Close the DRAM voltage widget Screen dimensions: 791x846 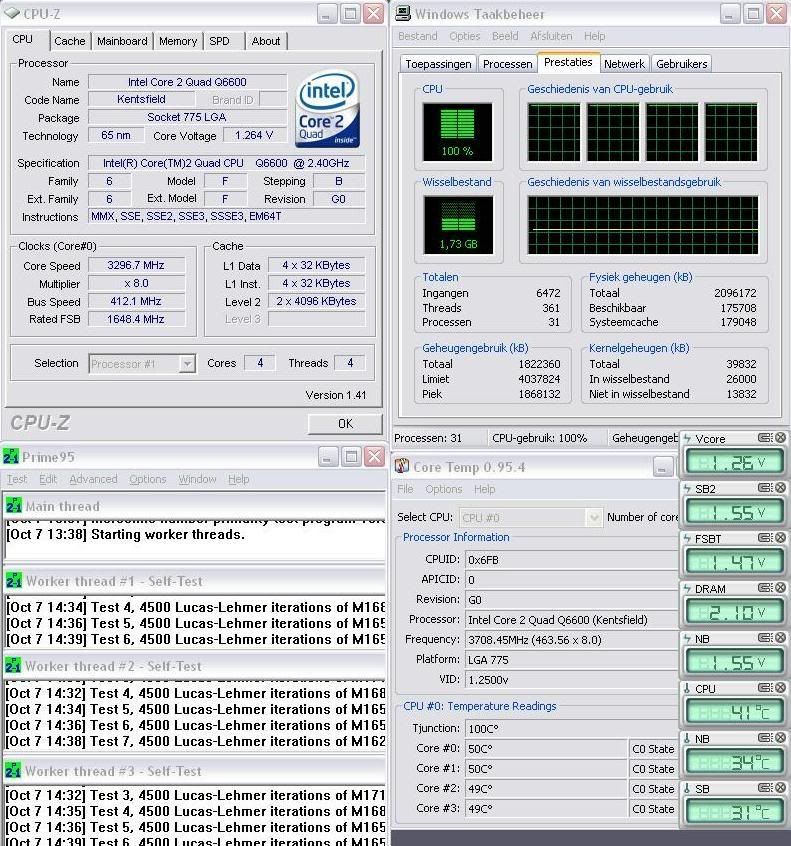[780, 588]
